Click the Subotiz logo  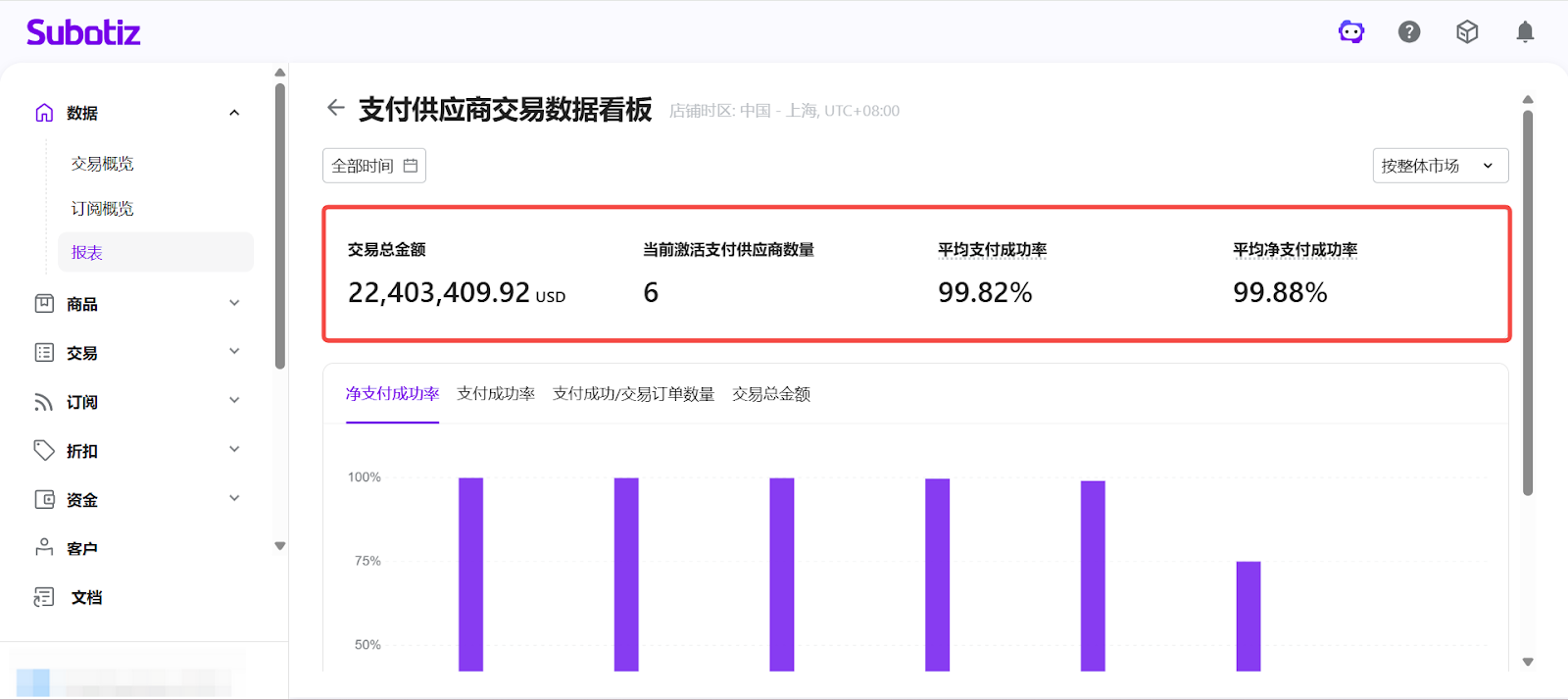click(x=83, y=32)
